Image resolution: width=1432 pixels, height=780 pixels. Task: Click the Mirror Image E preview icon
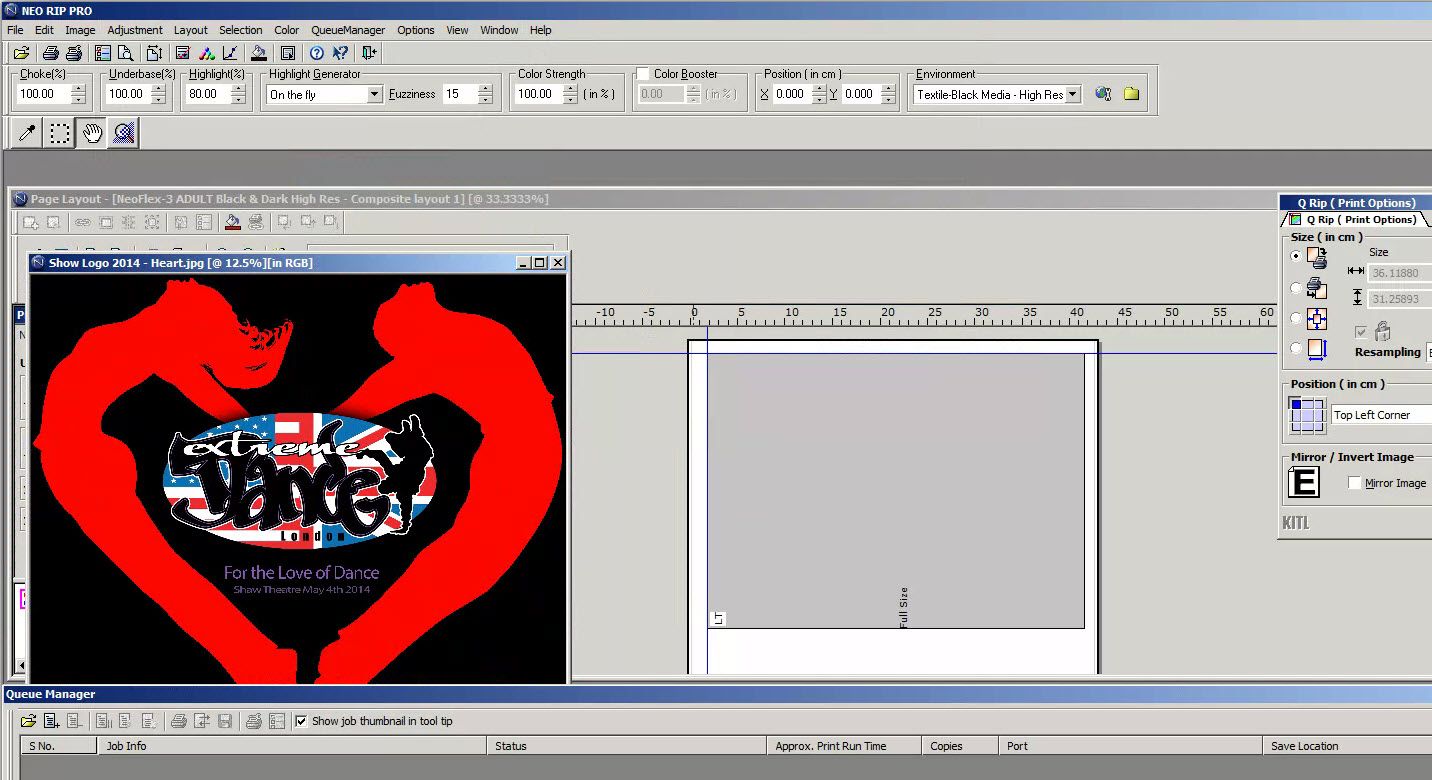(1305, 483)
